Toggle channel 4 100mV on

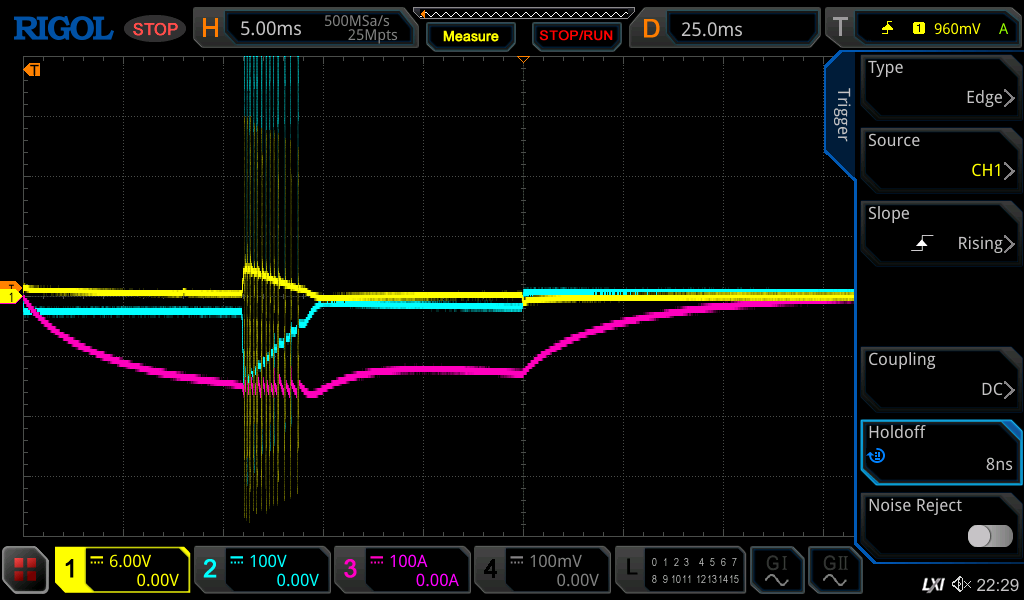pos(541,570)
